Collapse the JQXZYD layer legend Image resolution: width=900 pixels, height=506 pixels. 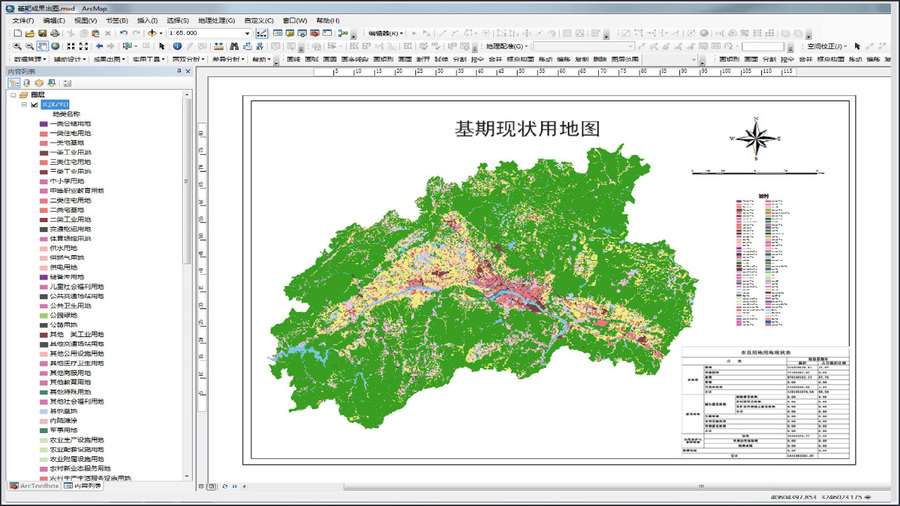[x=24, y=104]
